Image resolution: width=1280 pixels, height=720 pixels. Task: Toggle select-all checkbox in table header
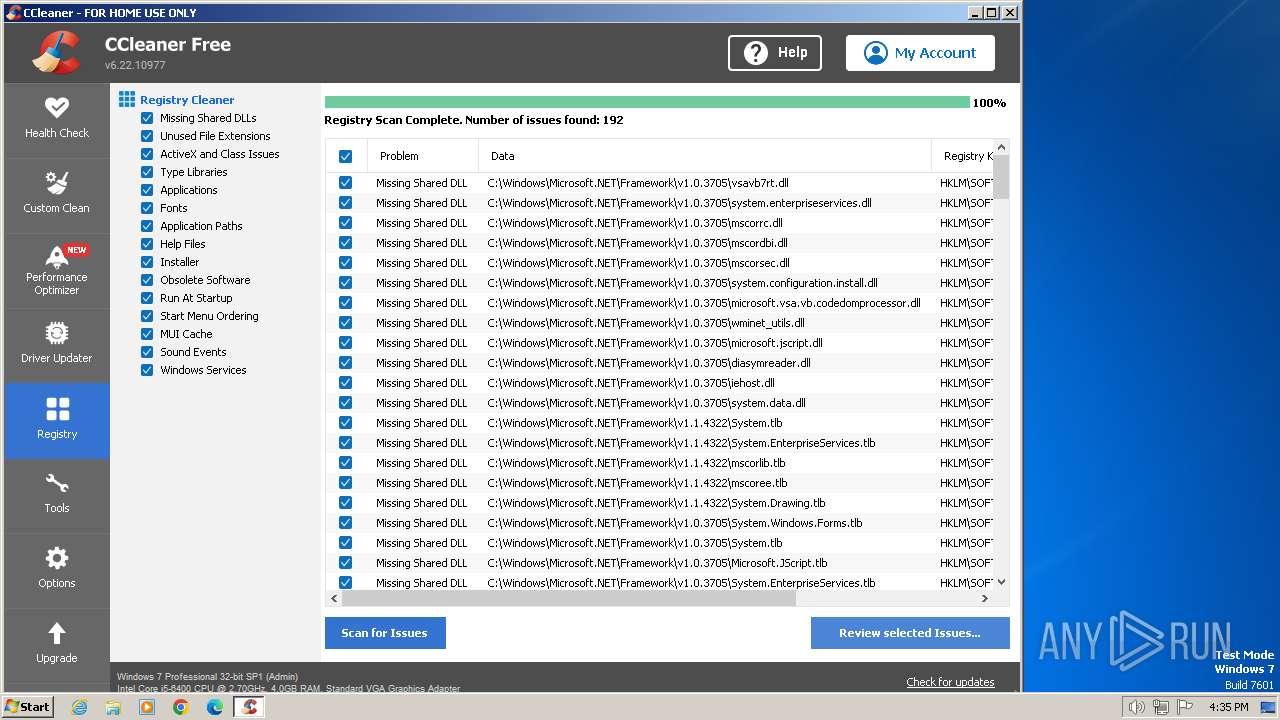[x=345, y=156]
